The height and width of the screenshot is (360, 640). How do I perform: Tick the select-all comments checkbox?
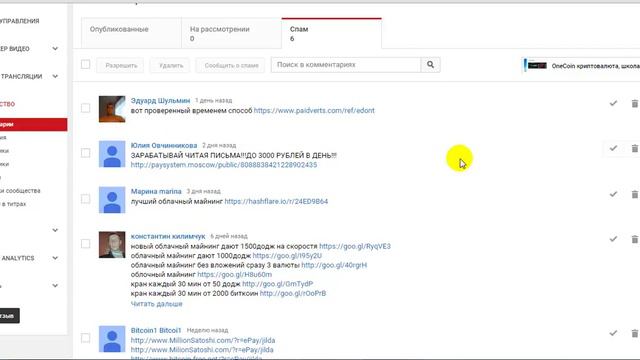(85, 64)
